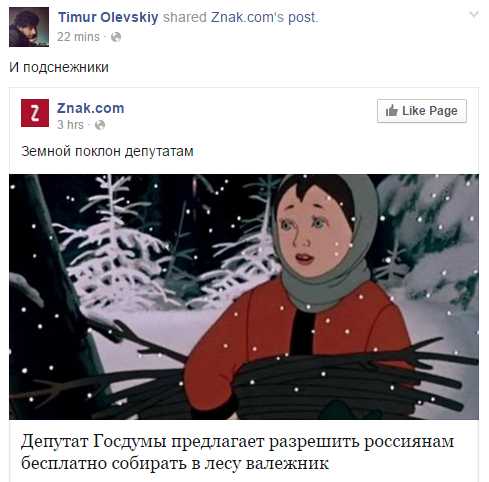Expand post options chevron at top right
The image size is (489, 482).
pos(474,14)
